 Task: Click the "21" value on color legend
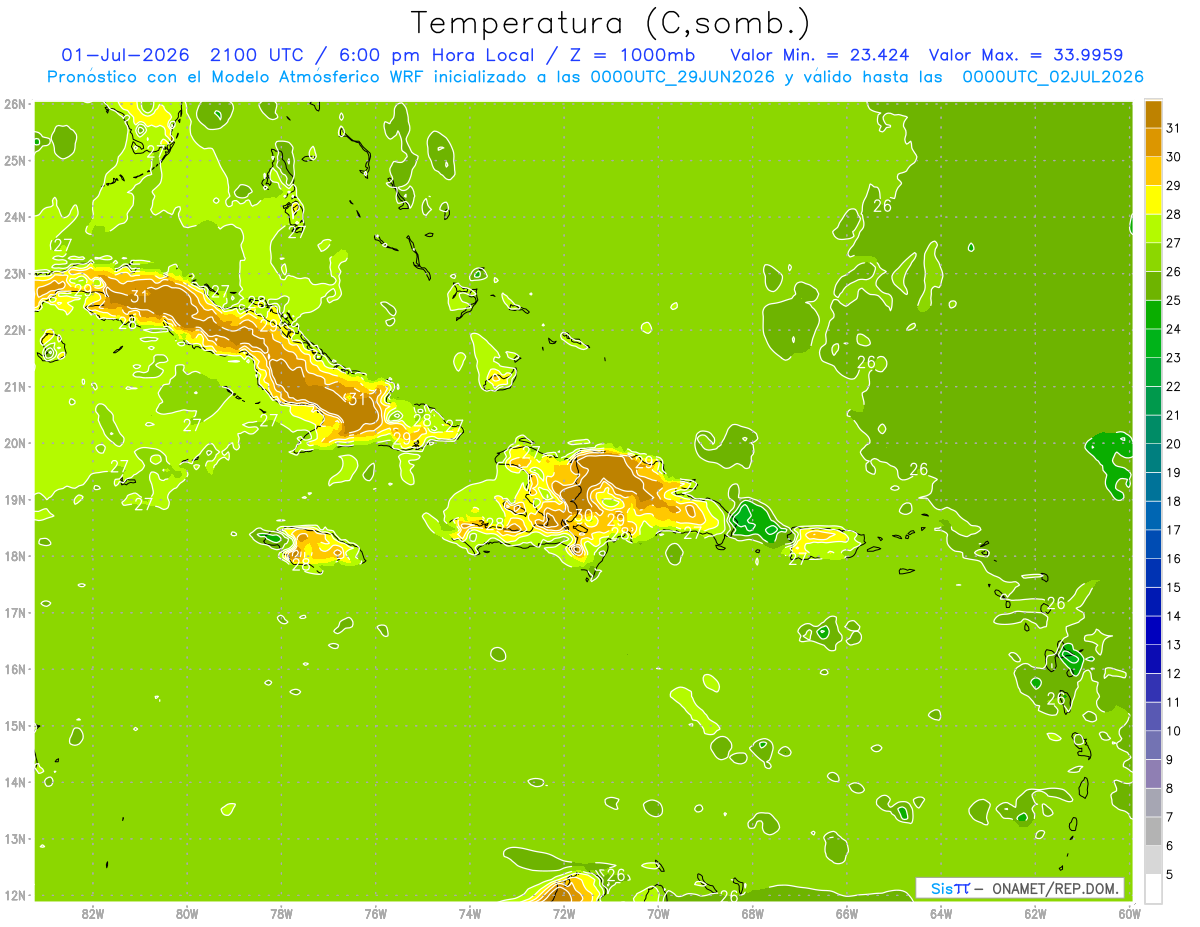(1173, 415)
